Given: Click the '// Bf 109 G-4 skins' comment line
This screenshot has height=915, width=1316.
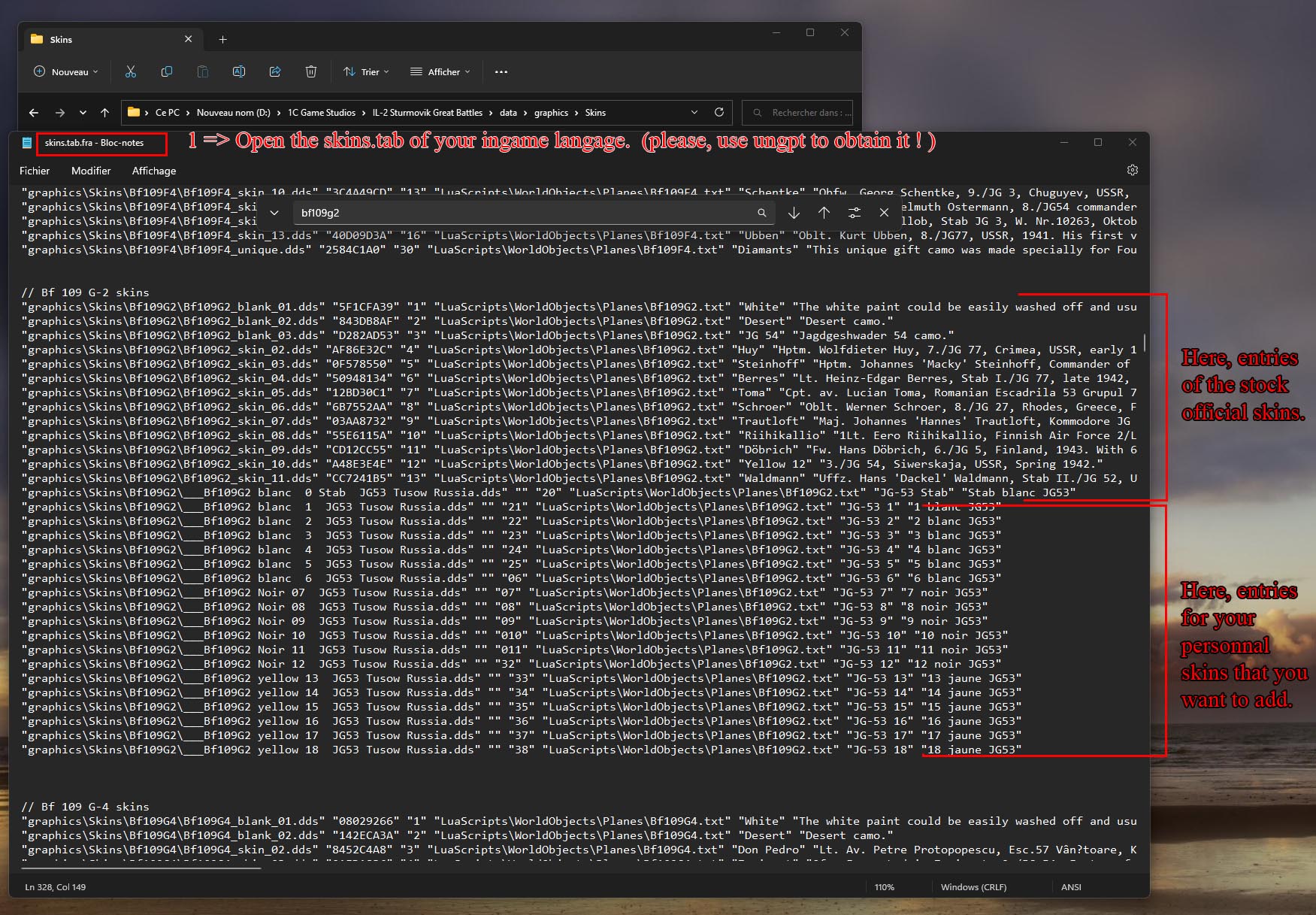Looking at the screenshot, I should [86, 807].
